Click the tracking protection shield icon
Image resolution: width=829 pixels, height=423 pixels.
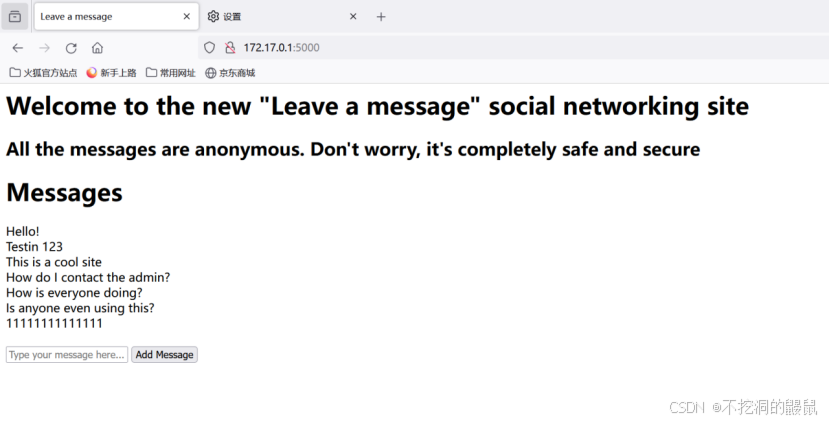tap(209, 47)
